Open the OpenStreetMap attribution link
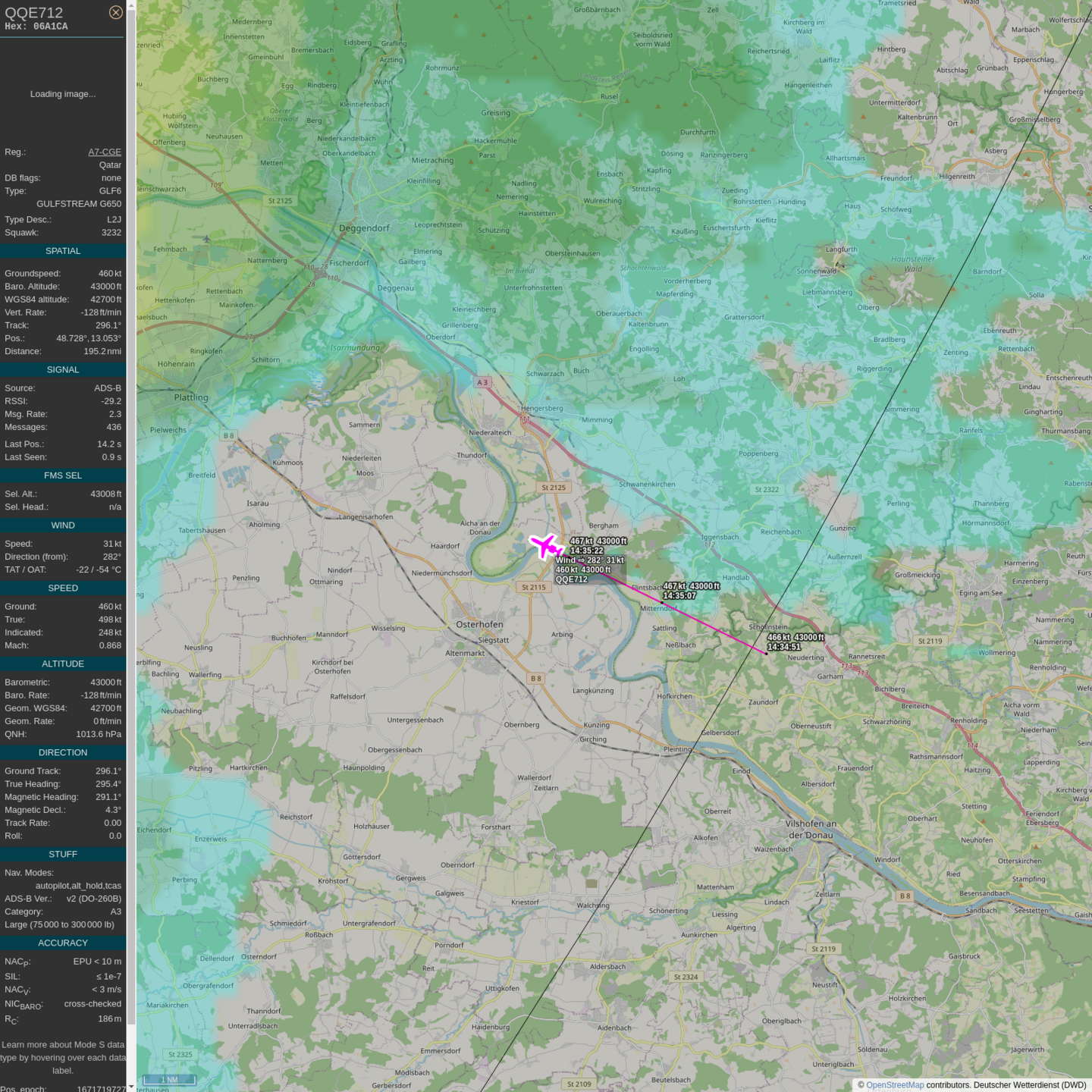Viewport: 1092px width, 1092px height. tap(895, 1085)
